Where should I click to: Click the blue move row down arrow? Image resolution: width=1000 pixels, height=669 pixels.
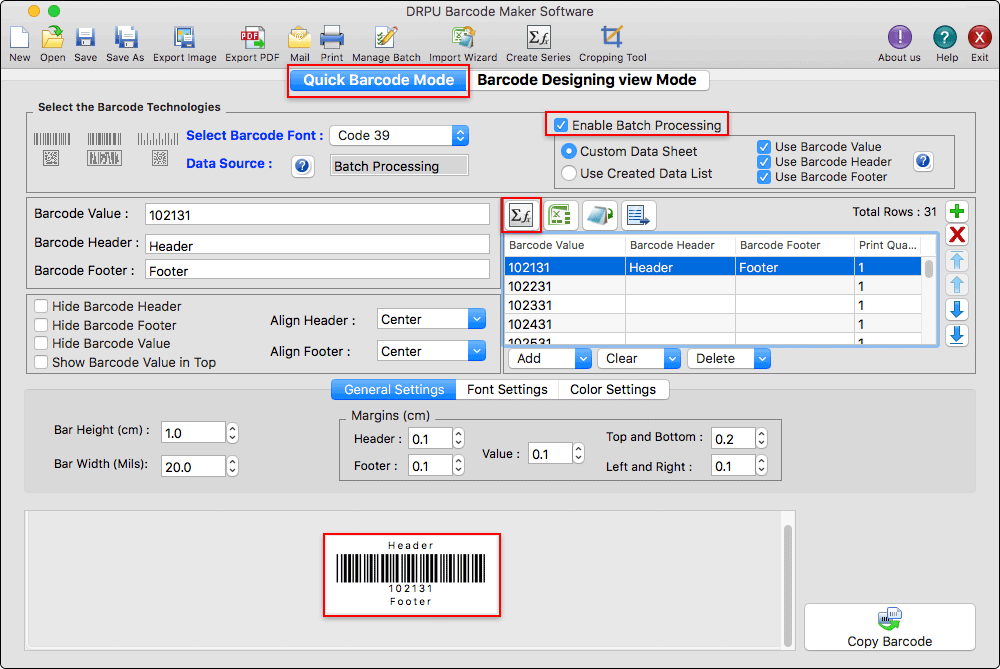tap(957, 309)
